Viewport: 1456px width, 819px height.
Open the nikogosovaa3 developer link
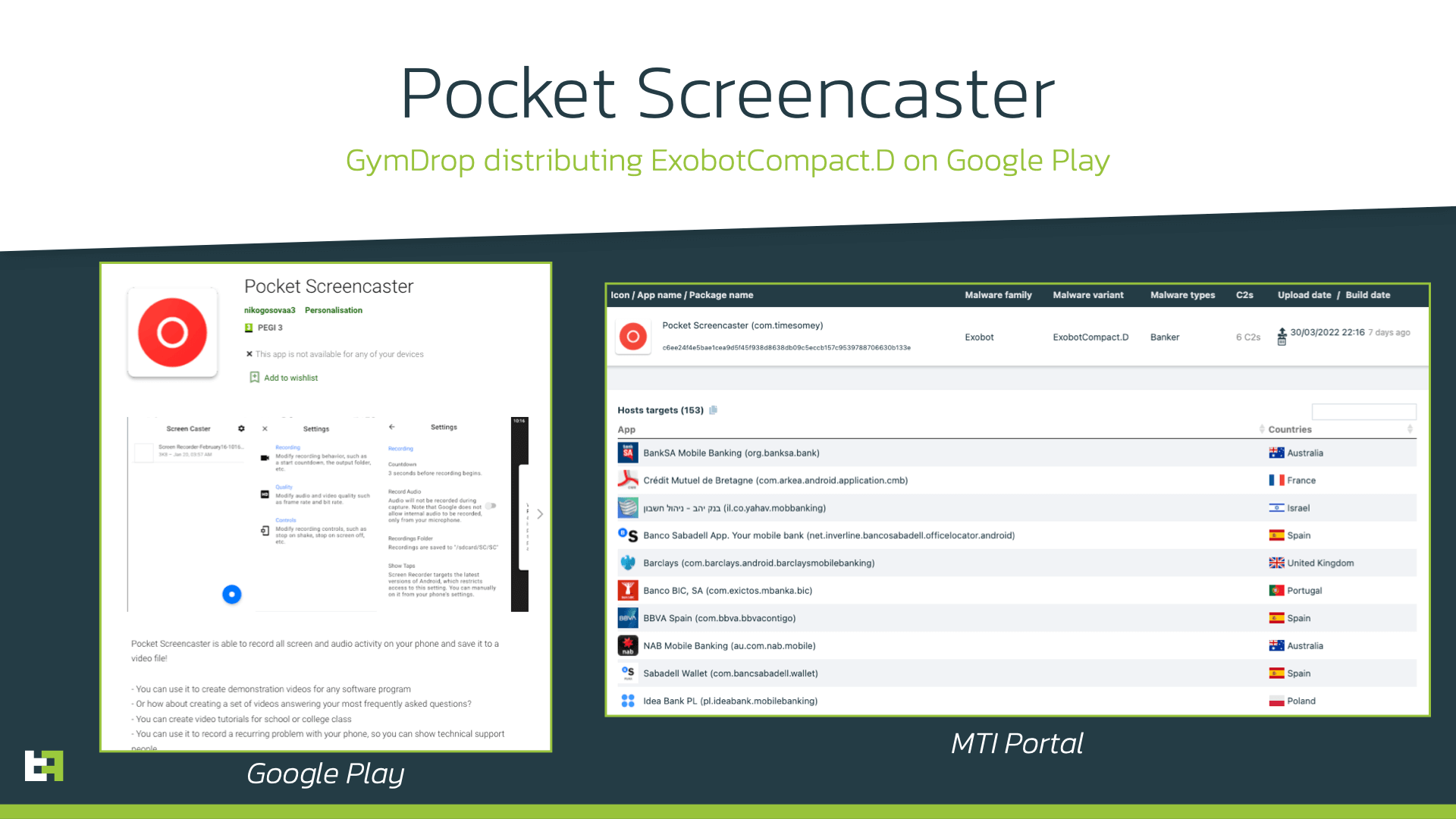269,310
